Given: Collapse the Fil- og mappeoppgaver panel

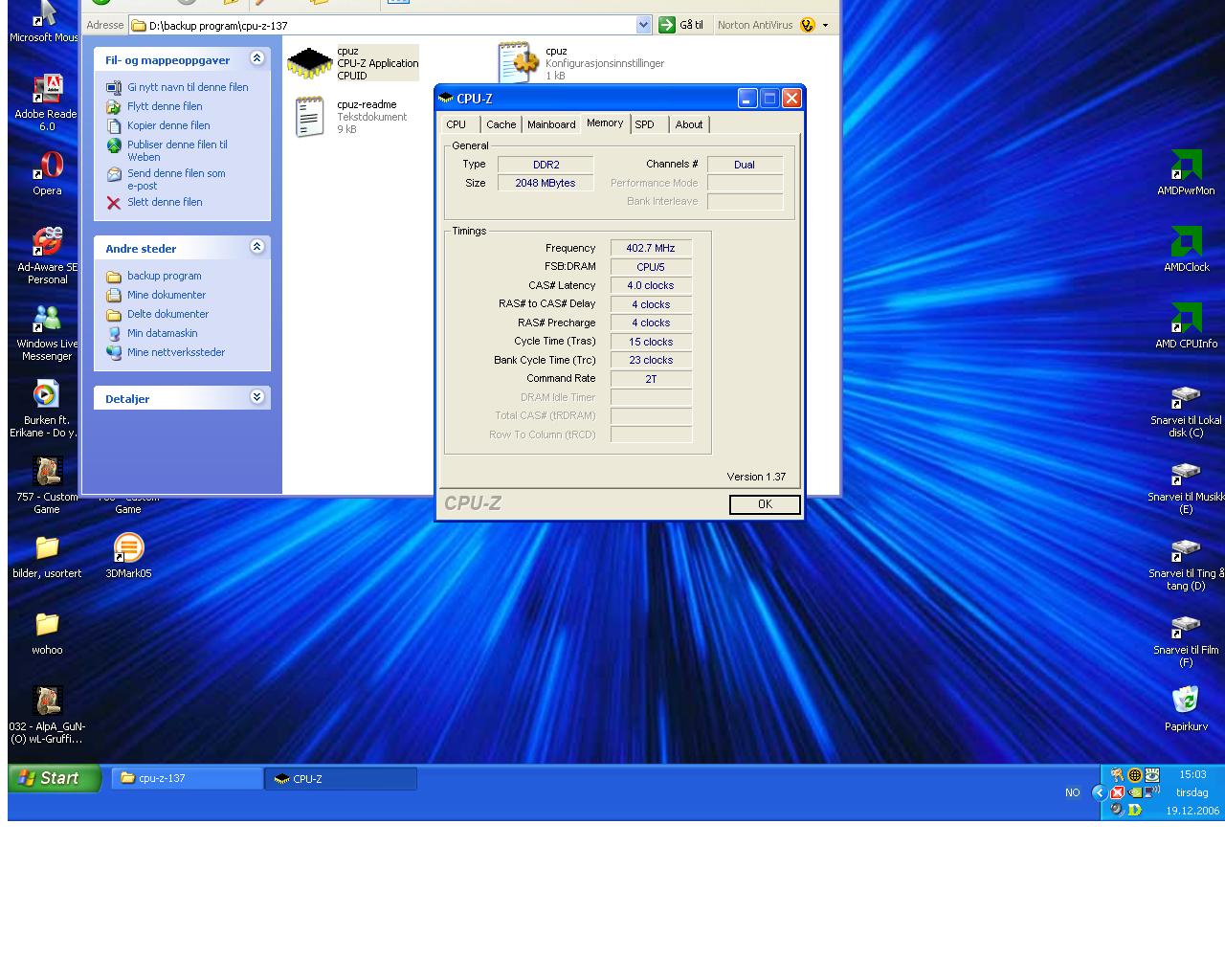Looking at the screenshot, I should (x=256, y=58).
